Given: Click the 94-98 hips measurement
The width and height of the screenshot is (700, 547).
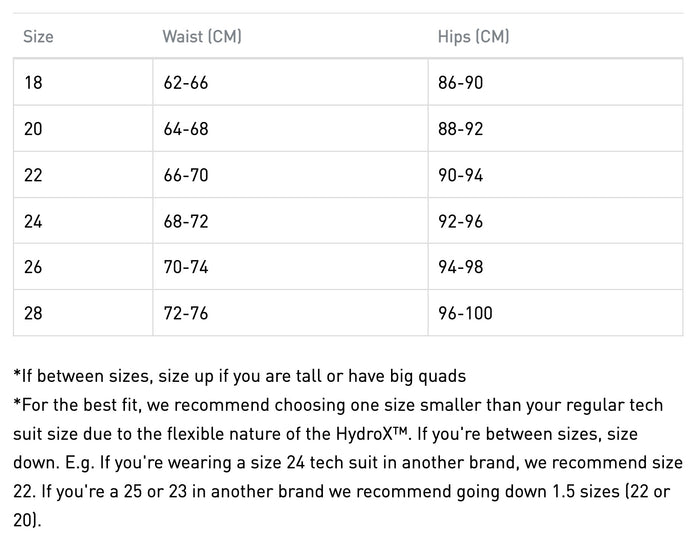Looking at the screenshot, I should click(460, 267).
